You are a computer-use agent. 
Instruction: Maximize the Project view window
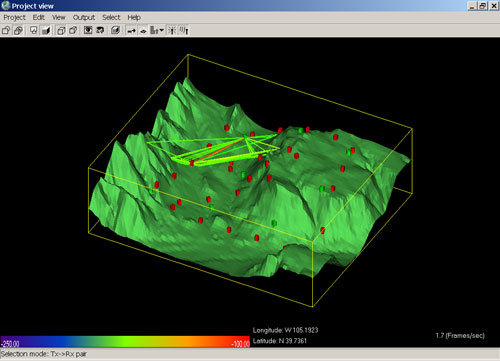coord(483,6)
